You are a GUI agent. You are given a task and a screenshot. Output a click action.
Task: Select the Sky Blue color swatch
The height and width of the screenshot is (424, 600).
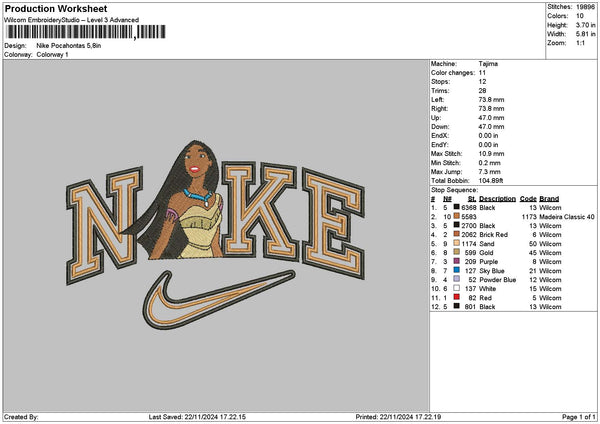point(457,270)
